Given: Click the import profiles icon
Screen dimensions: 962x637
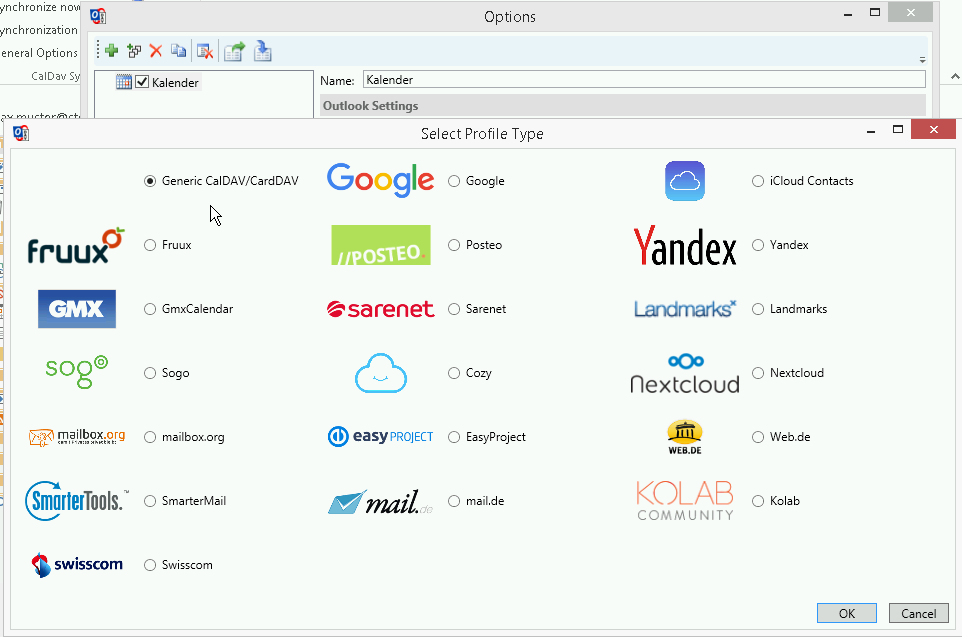Looking at the screenshot, I should click(x=262, y=51).
